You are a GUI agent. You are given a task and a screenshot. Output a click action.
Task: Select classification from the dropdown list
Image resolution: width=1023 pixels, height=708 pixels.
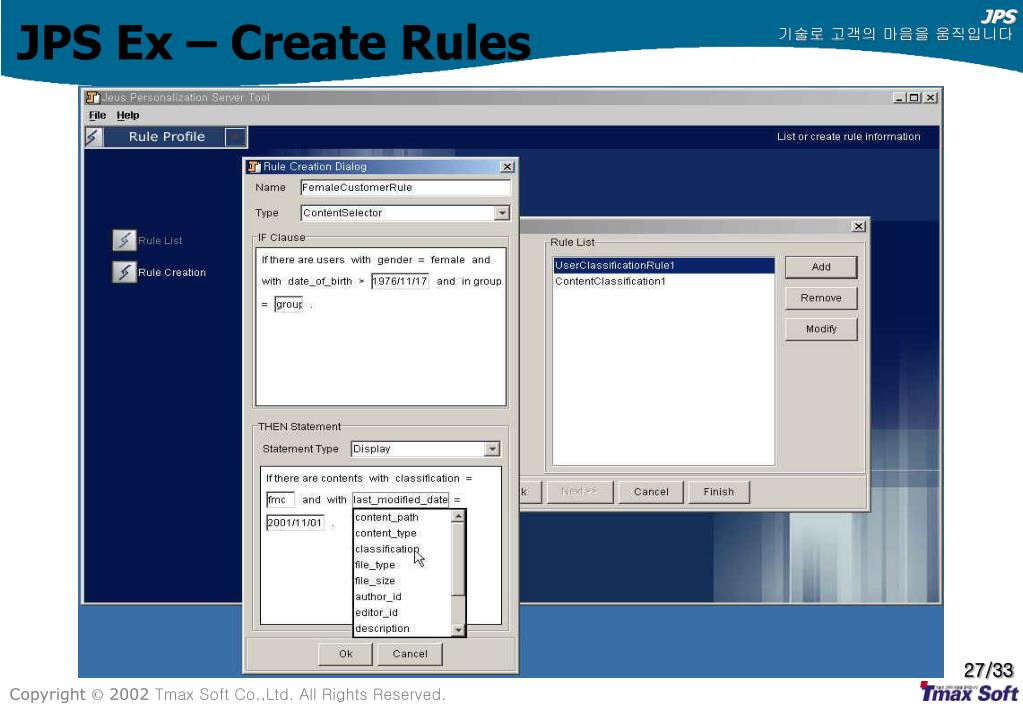tap(402, 549)
